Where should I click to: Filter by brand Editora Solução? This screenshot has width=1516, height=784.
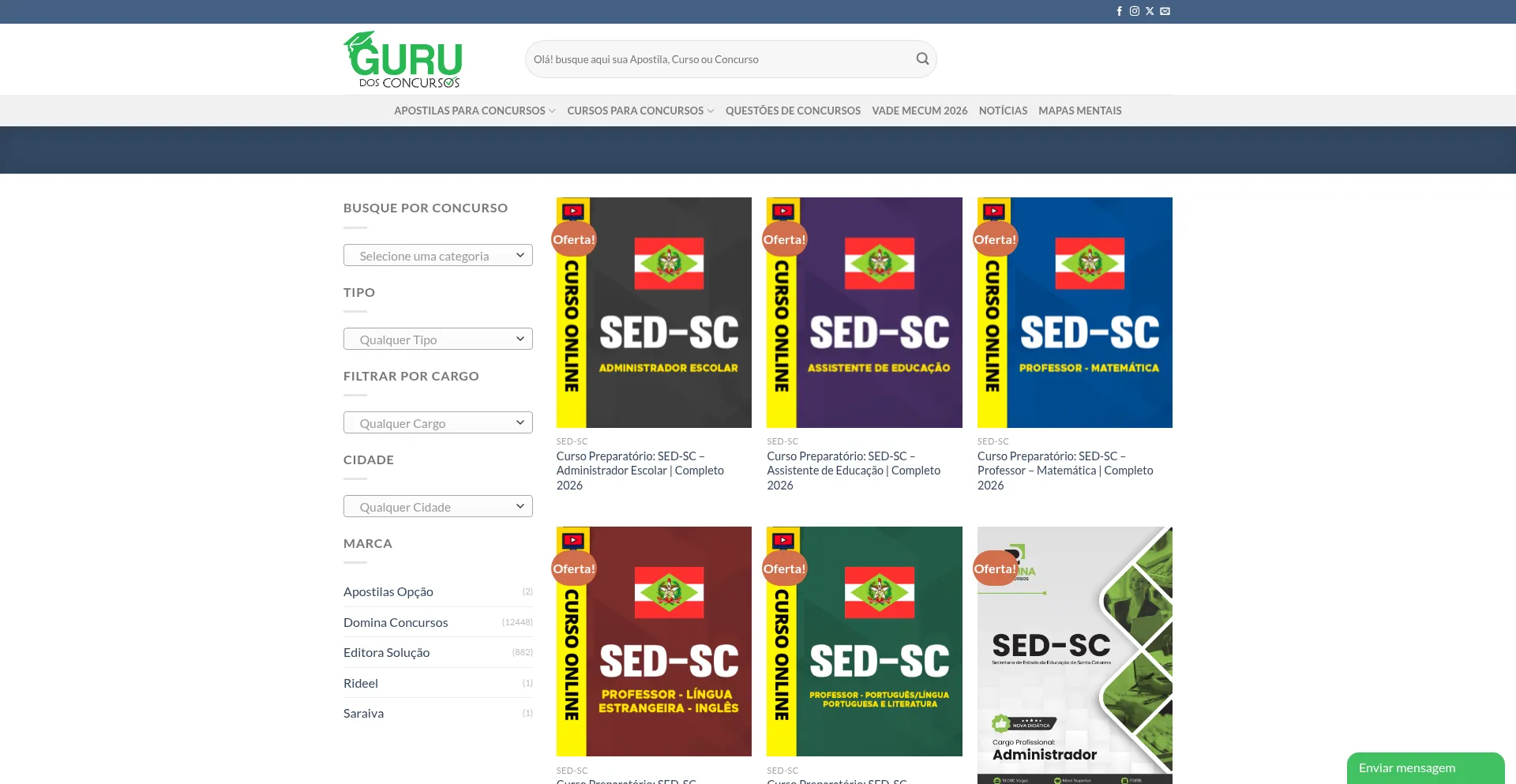point(386,652)
